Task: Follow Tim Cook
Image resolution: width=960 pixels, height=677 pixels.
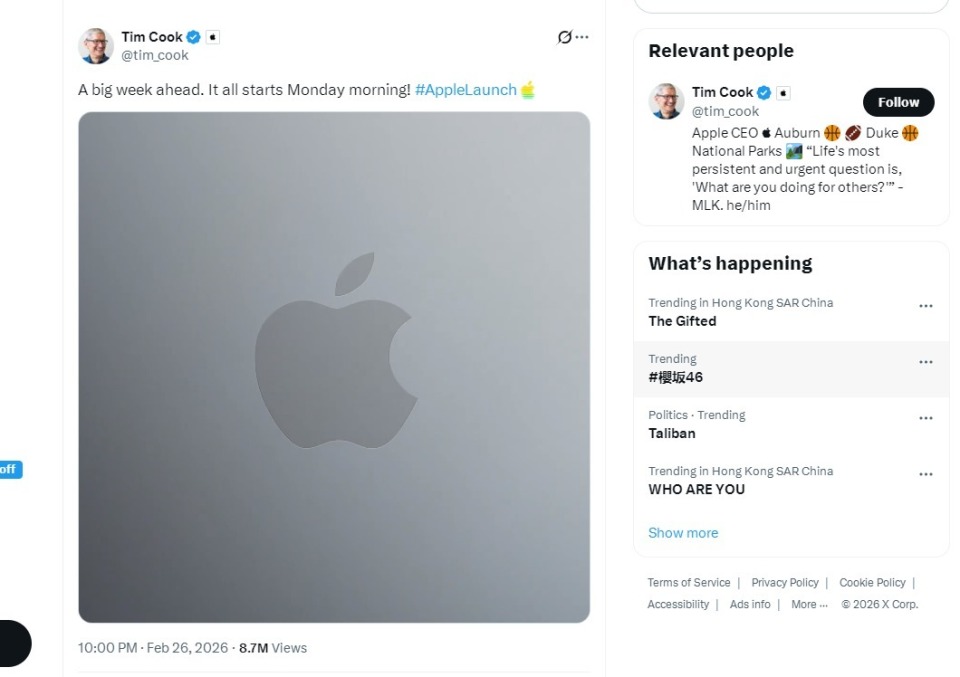Action: pos(898,102)
